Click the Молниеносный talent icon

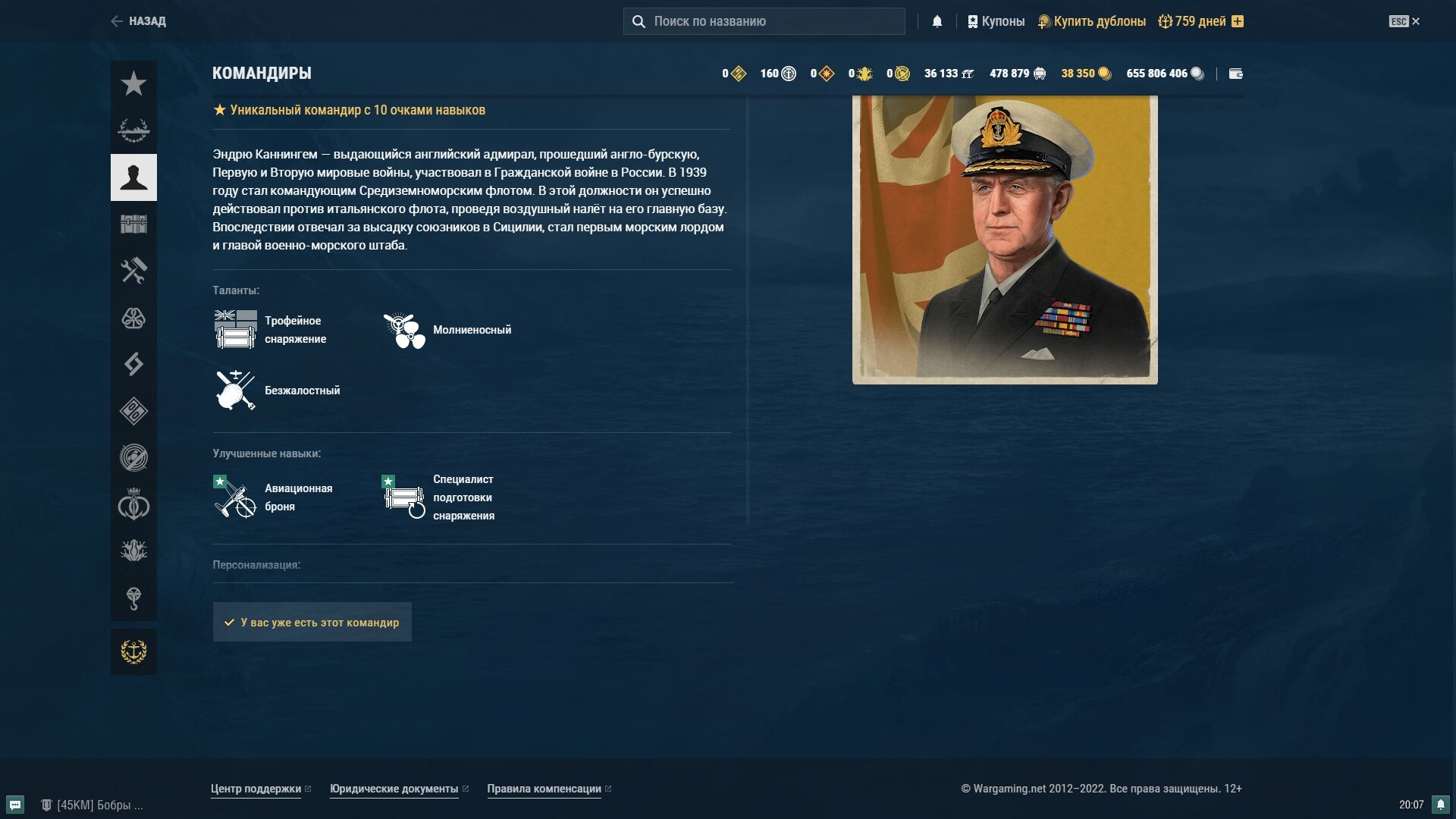coord(404,330)
